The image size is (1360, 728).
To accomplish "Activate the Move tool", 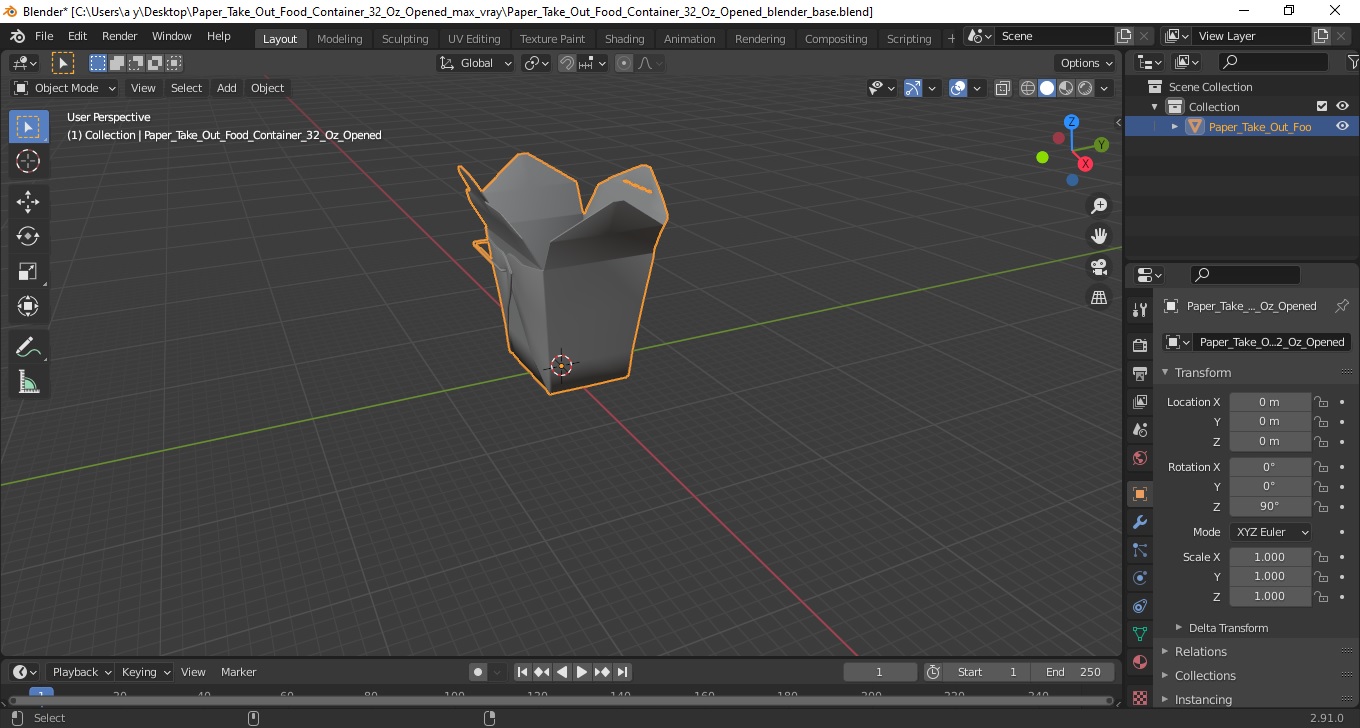I will pos(28,202).
